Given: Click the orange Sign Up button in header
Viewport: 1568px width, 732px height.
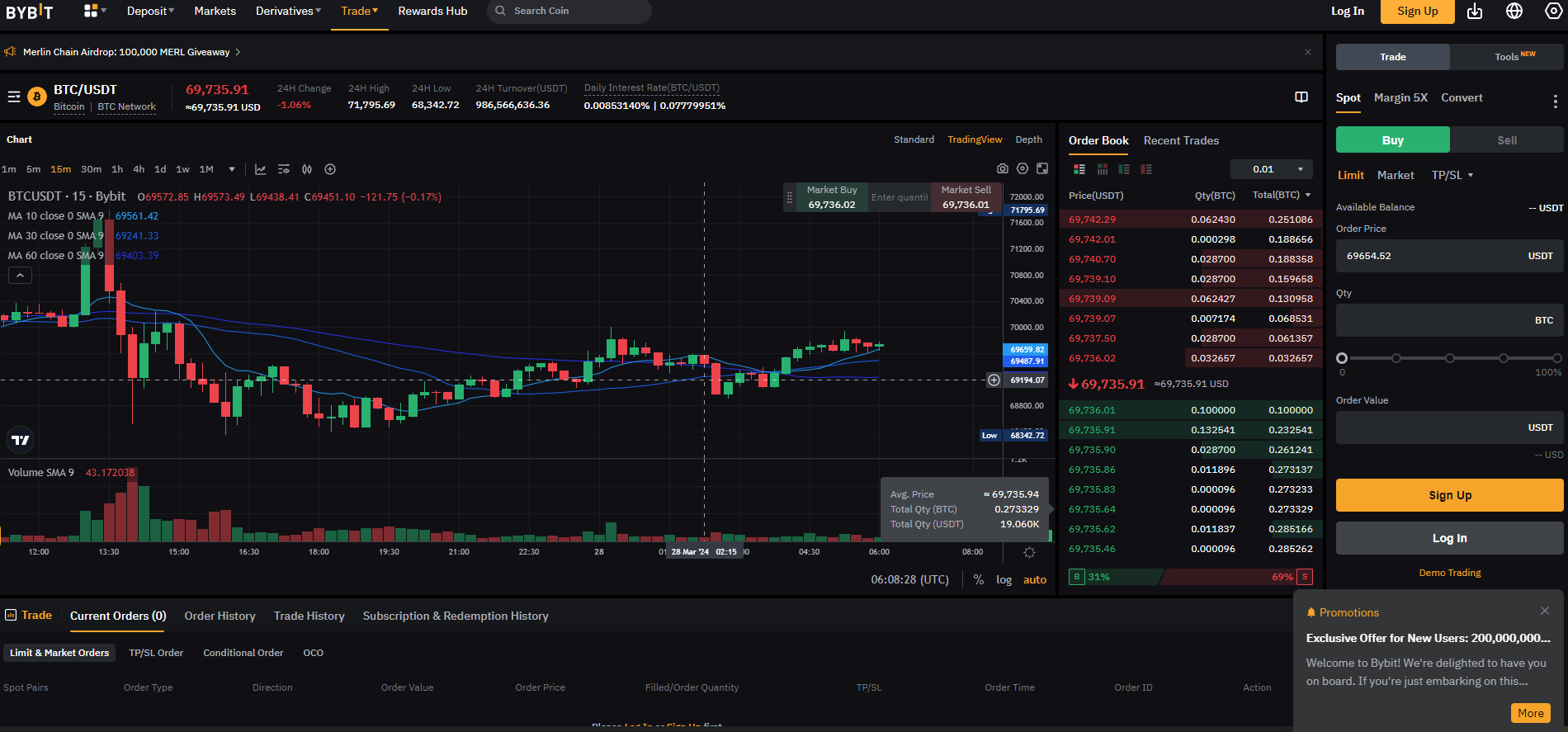Looking at the screenshot, I should click(x=1418, y=11).
